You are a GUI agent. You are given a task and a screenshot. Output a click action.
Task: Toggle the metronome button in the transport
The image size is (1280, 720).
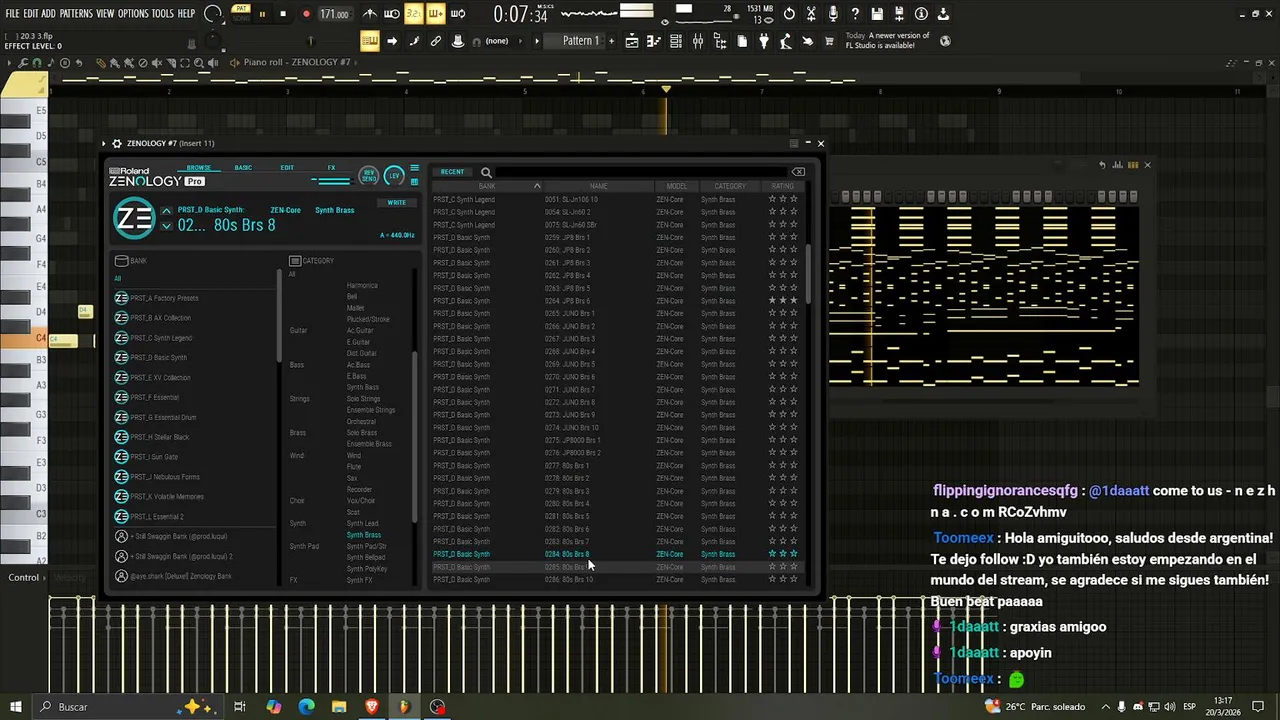(370, 14)
